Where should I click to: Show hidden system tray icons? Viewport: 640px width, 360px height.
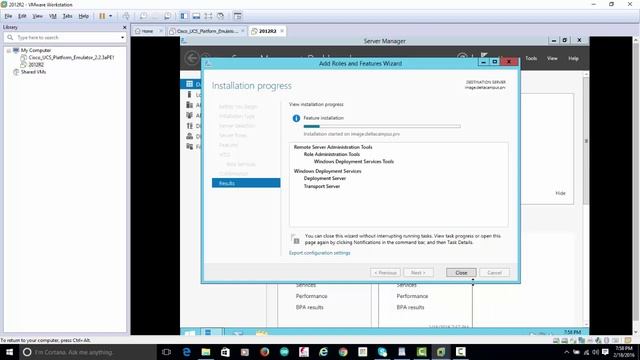[567, 352]
